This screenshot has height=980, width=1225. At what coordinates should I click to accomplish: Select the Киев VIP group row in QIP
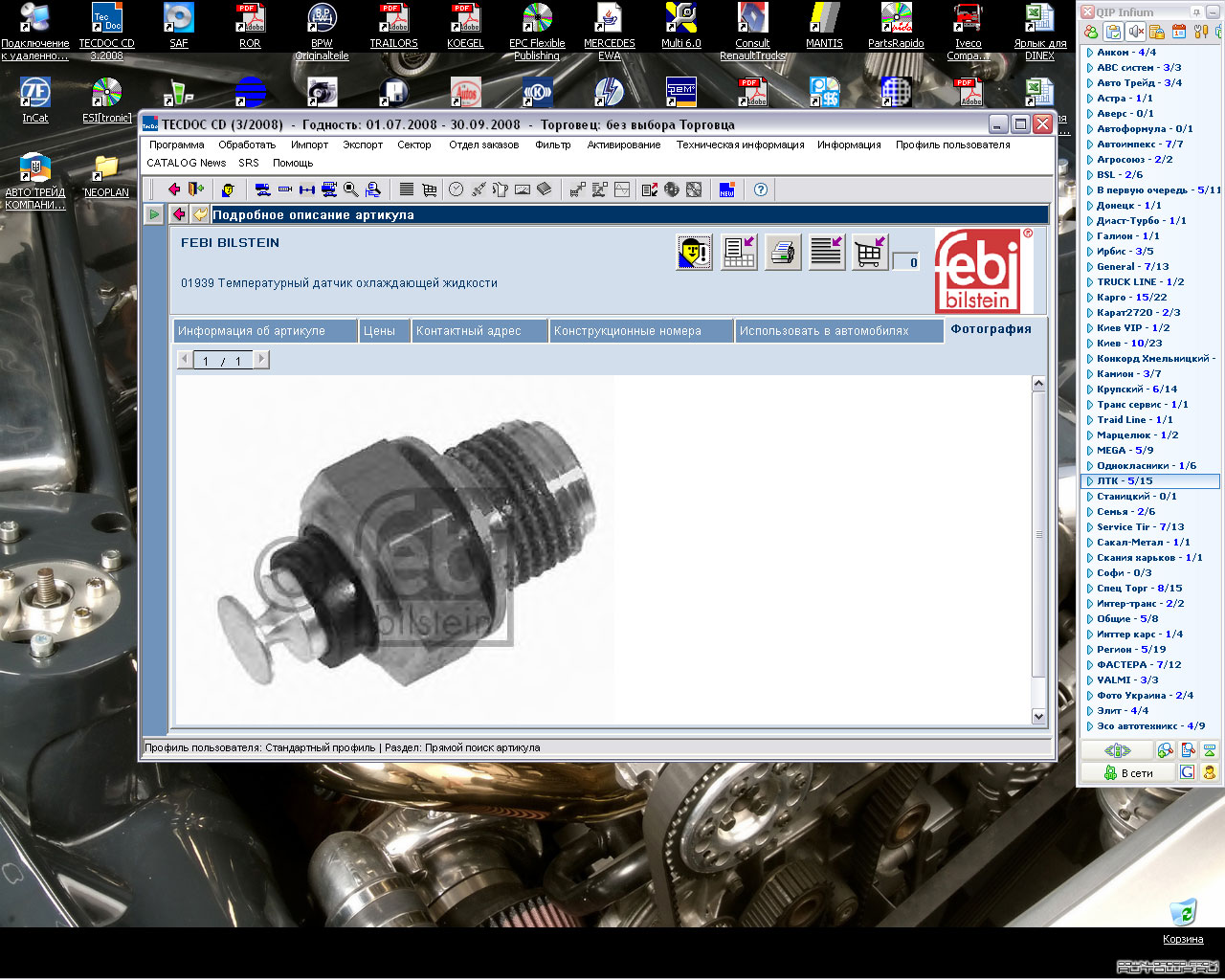point(1151,328)
